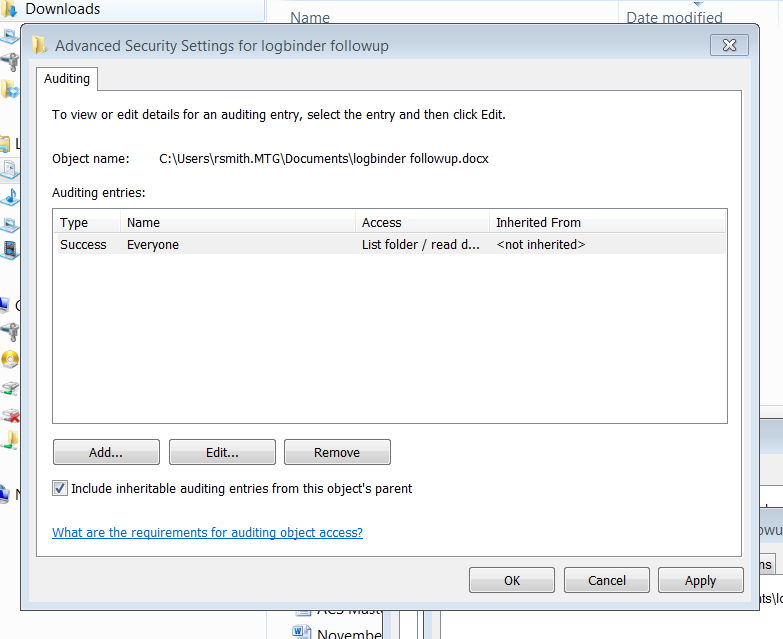Switch to the Auditing tab

(68, 78)
